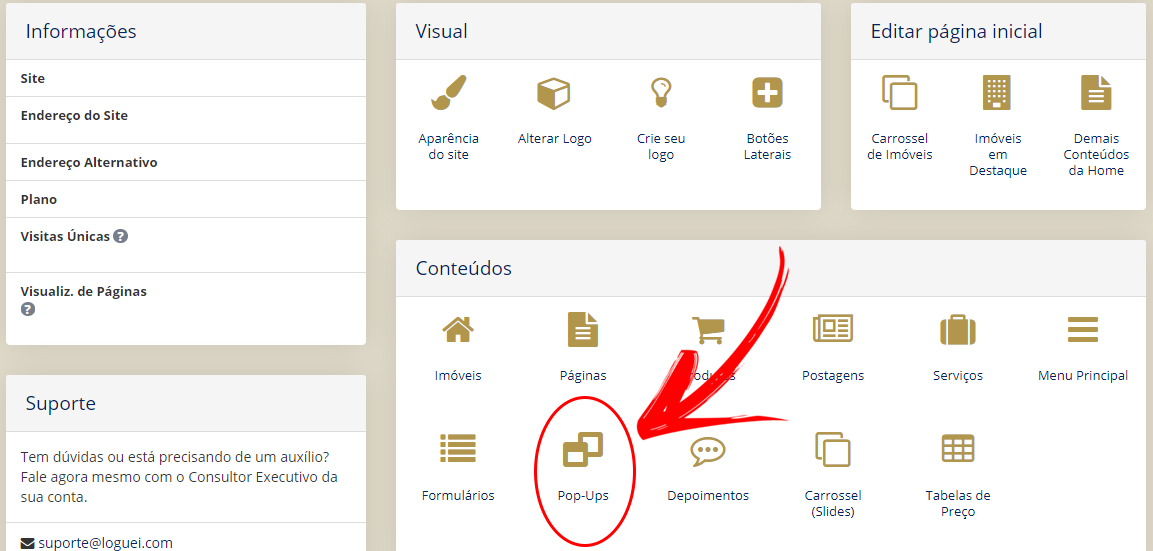The width and height of the screenshot is (1153, 551).
Task: Click the help icon under Visualiz. de Páginas
Action: tap(28, 309)
